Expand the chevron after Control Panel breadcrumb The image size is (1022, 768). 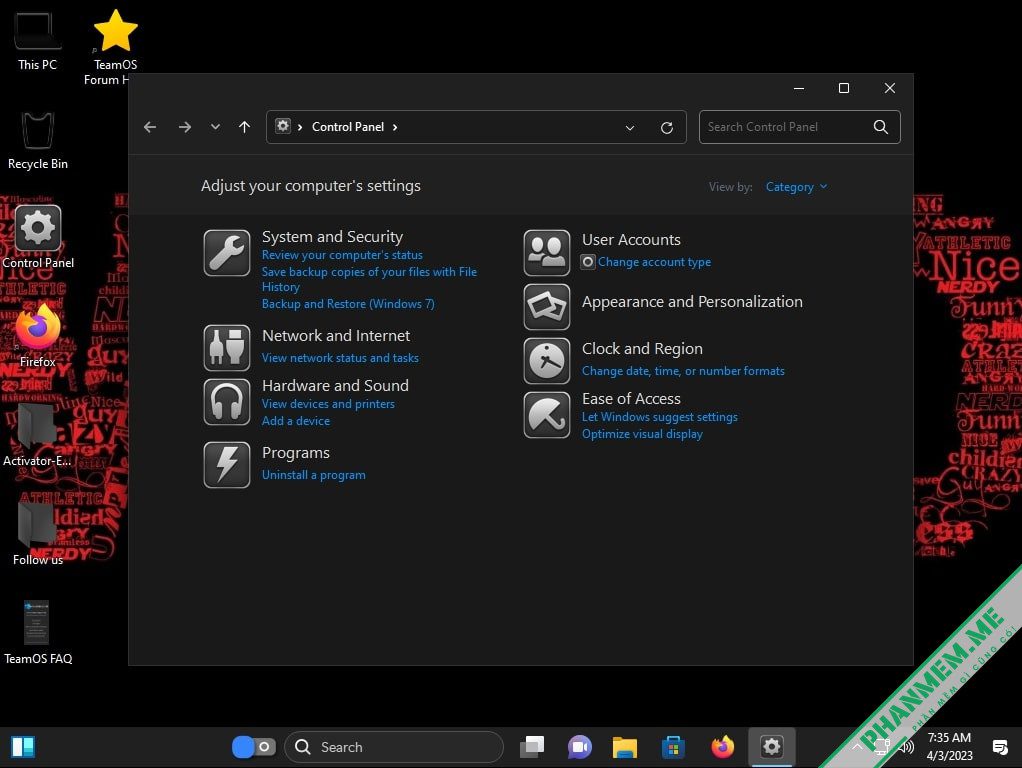(395, 127)
